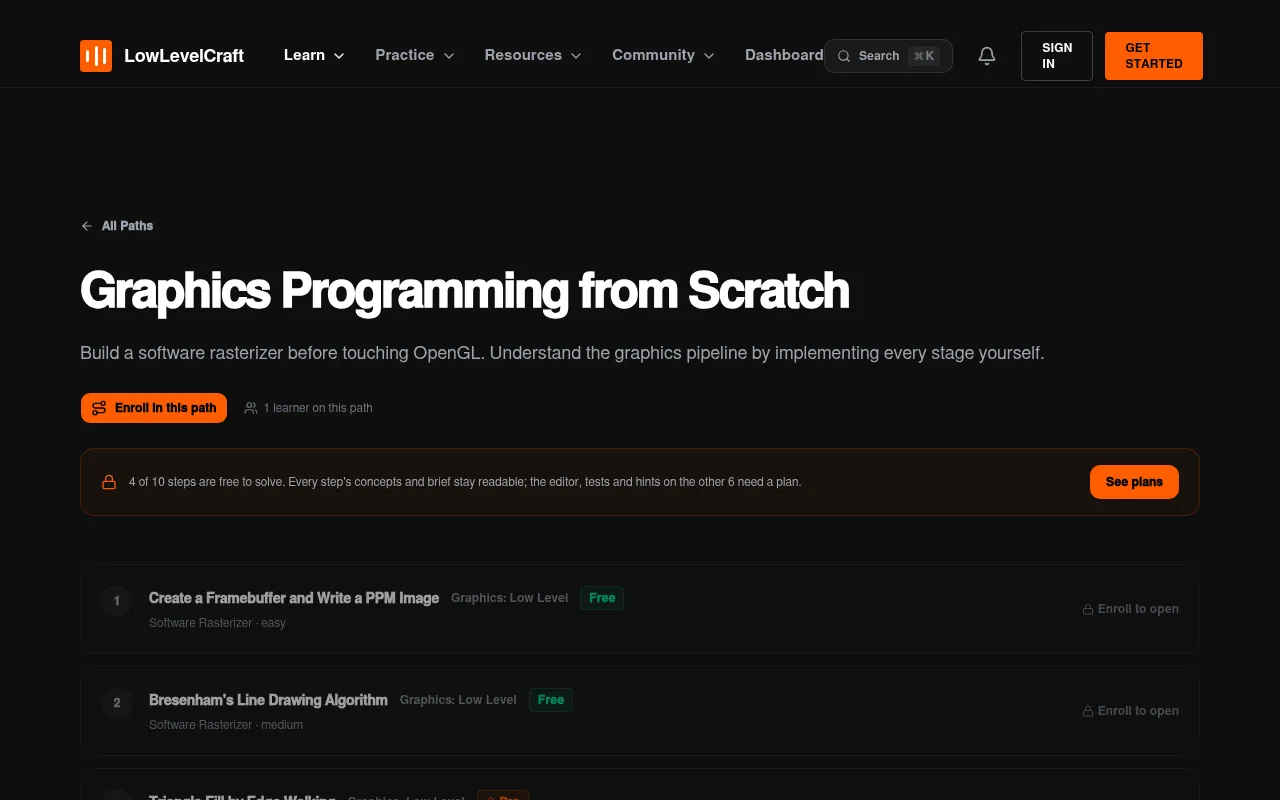Click Graphics: Low Level tag on step 1
1280x800 pixels.
[509, 598]
